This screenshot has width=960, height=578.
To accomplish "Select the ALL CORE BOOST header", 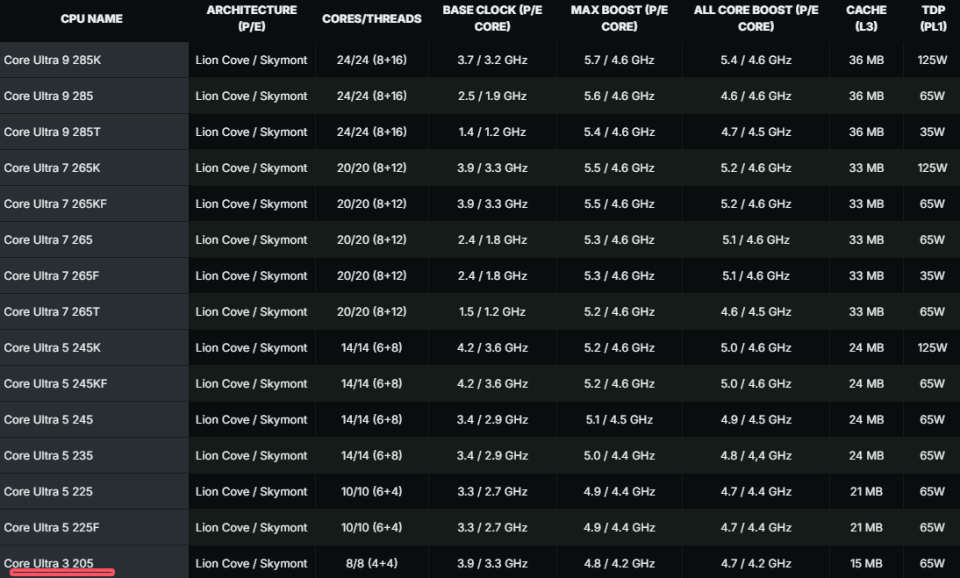I will point(755,18).
